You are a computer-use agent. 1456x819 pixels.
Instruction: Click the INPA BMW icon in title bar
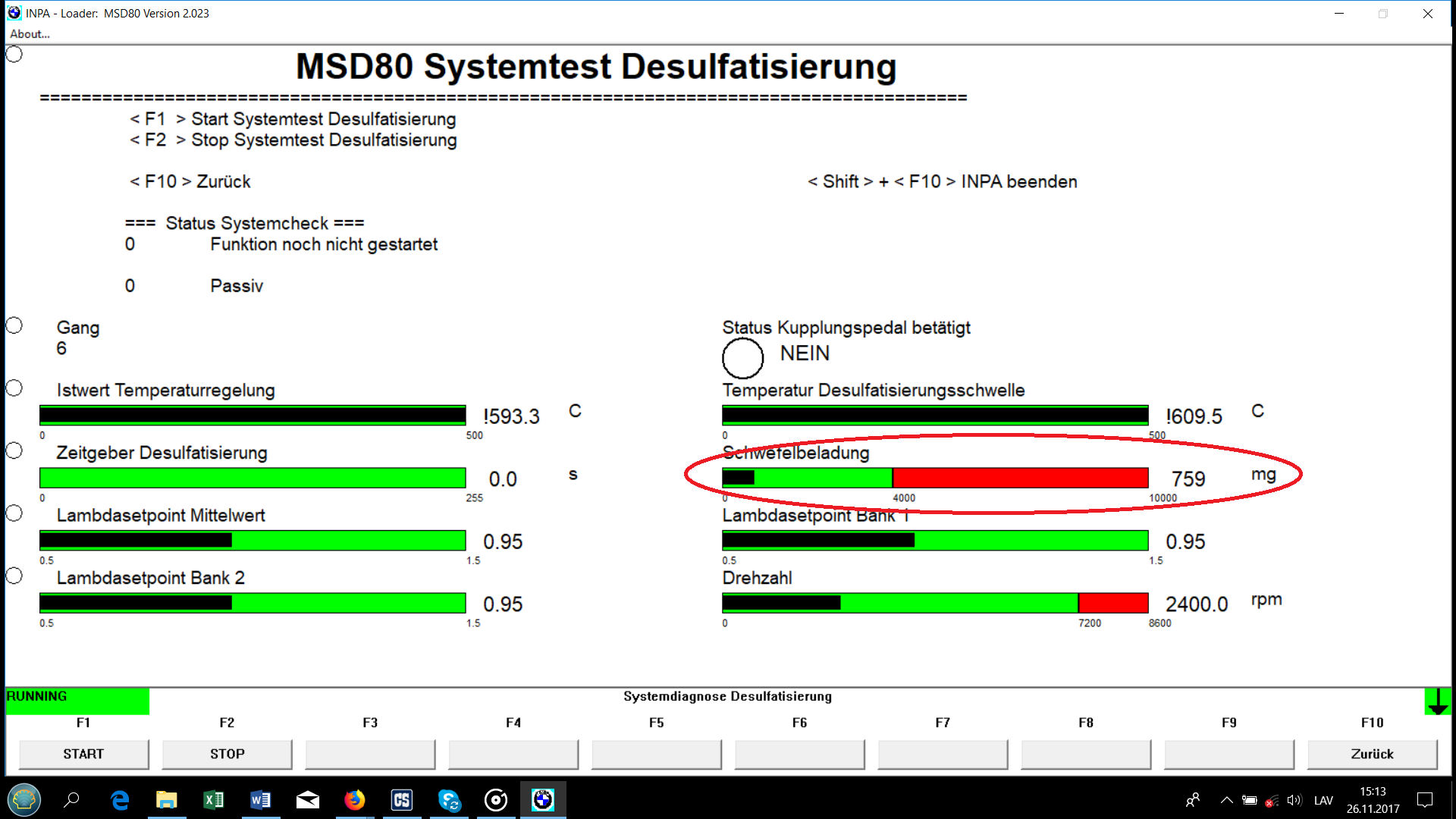14,13
